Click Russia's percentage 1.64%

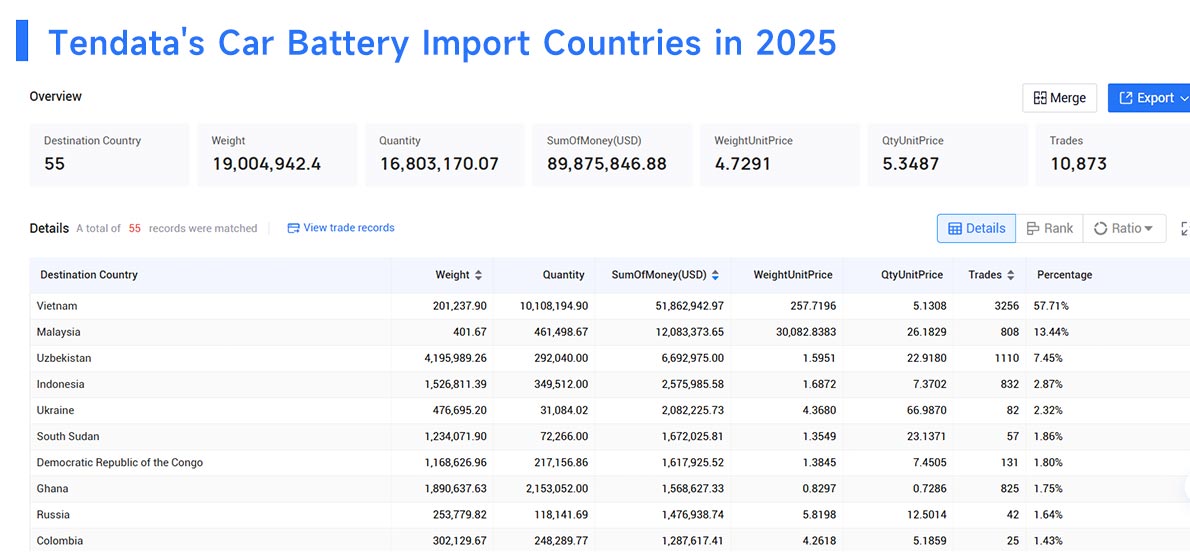[1048, 514]
